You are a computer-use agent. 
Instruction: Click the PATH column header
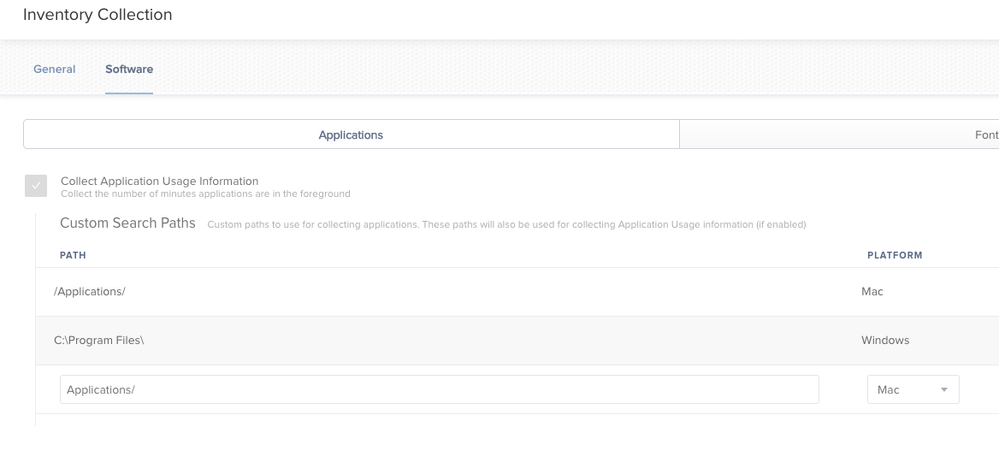point(73,255)
